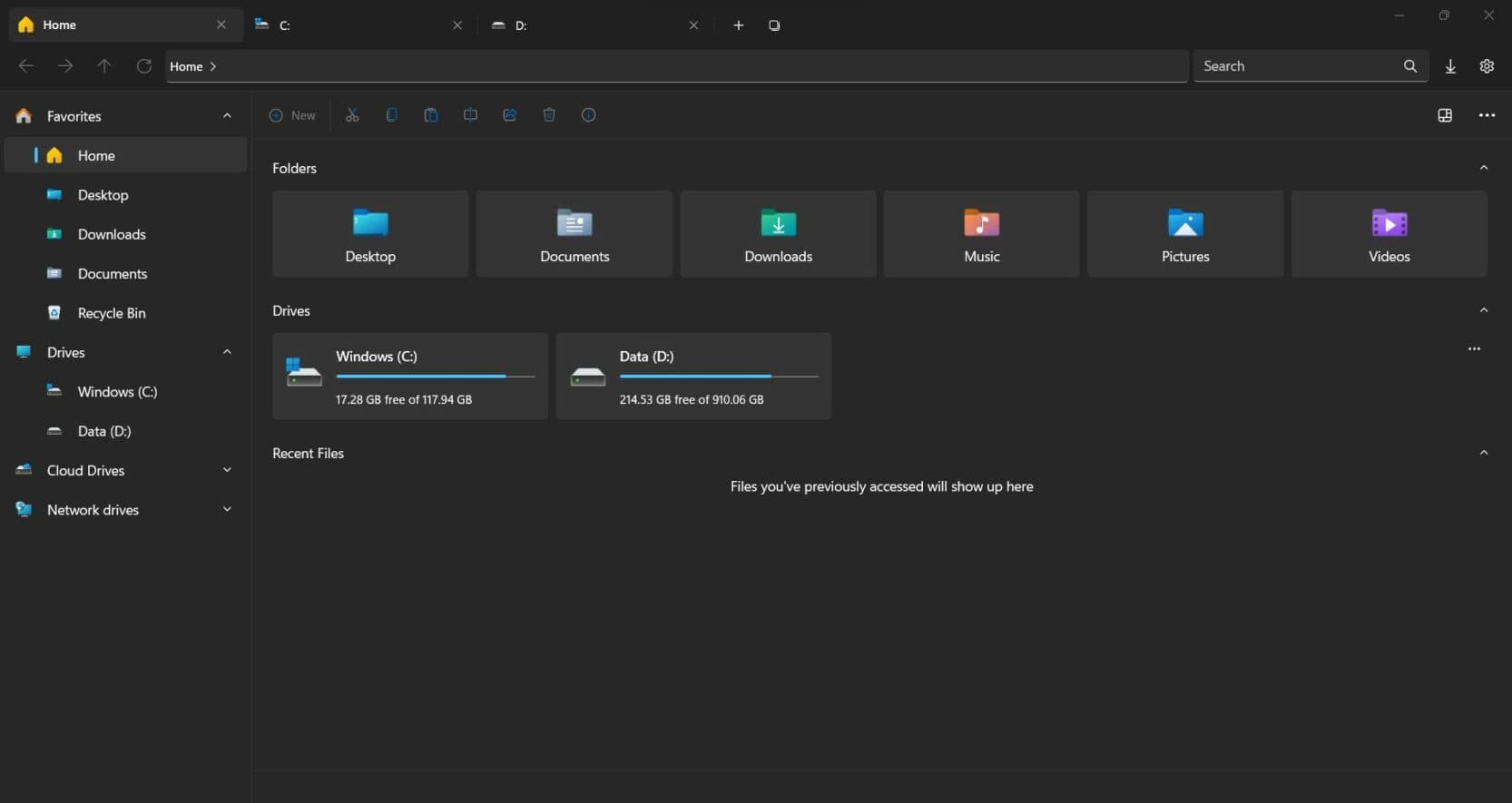Click the '214.53 GB free of 910.06 GB' text
This screenshot has width=1512, height=803.
point(692,399)
